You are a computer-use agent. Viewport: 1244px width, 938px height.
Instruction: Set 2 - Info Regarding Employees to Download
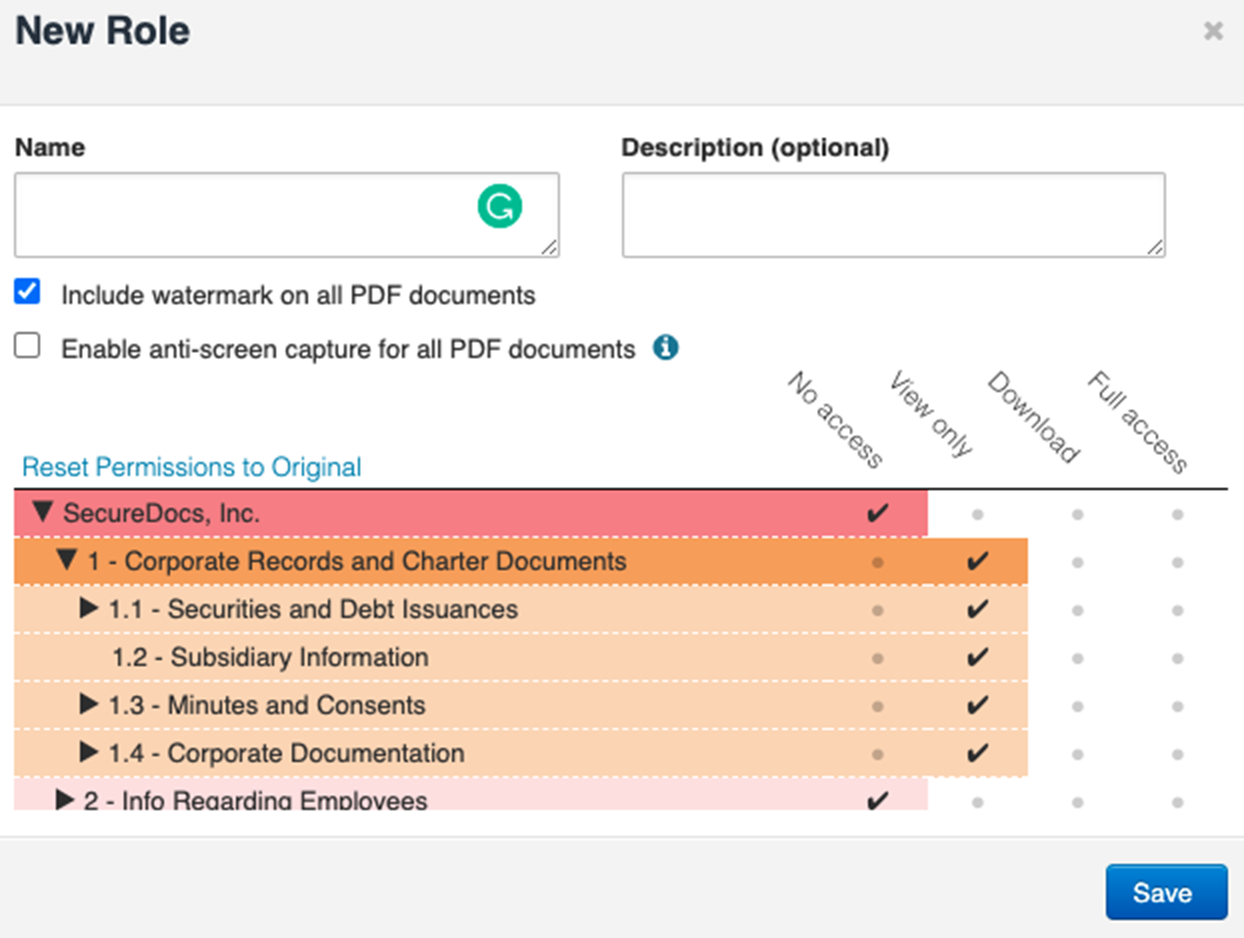click(x=1077, y=802)
